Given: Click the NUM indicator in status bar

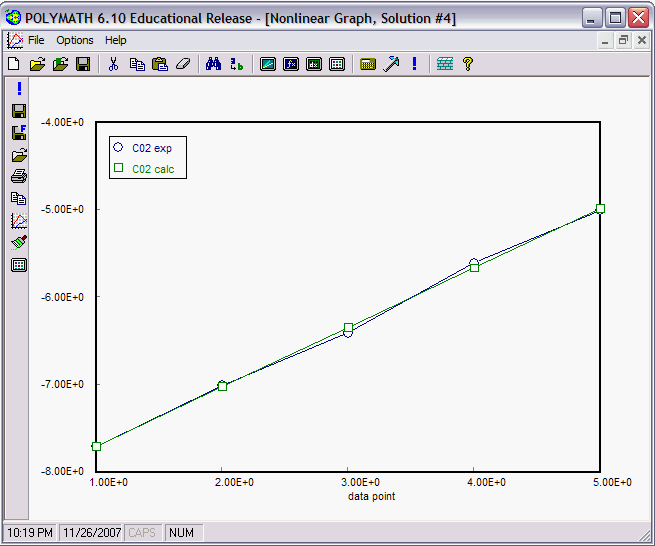Looking at the screenshot, I should [180, 533].
